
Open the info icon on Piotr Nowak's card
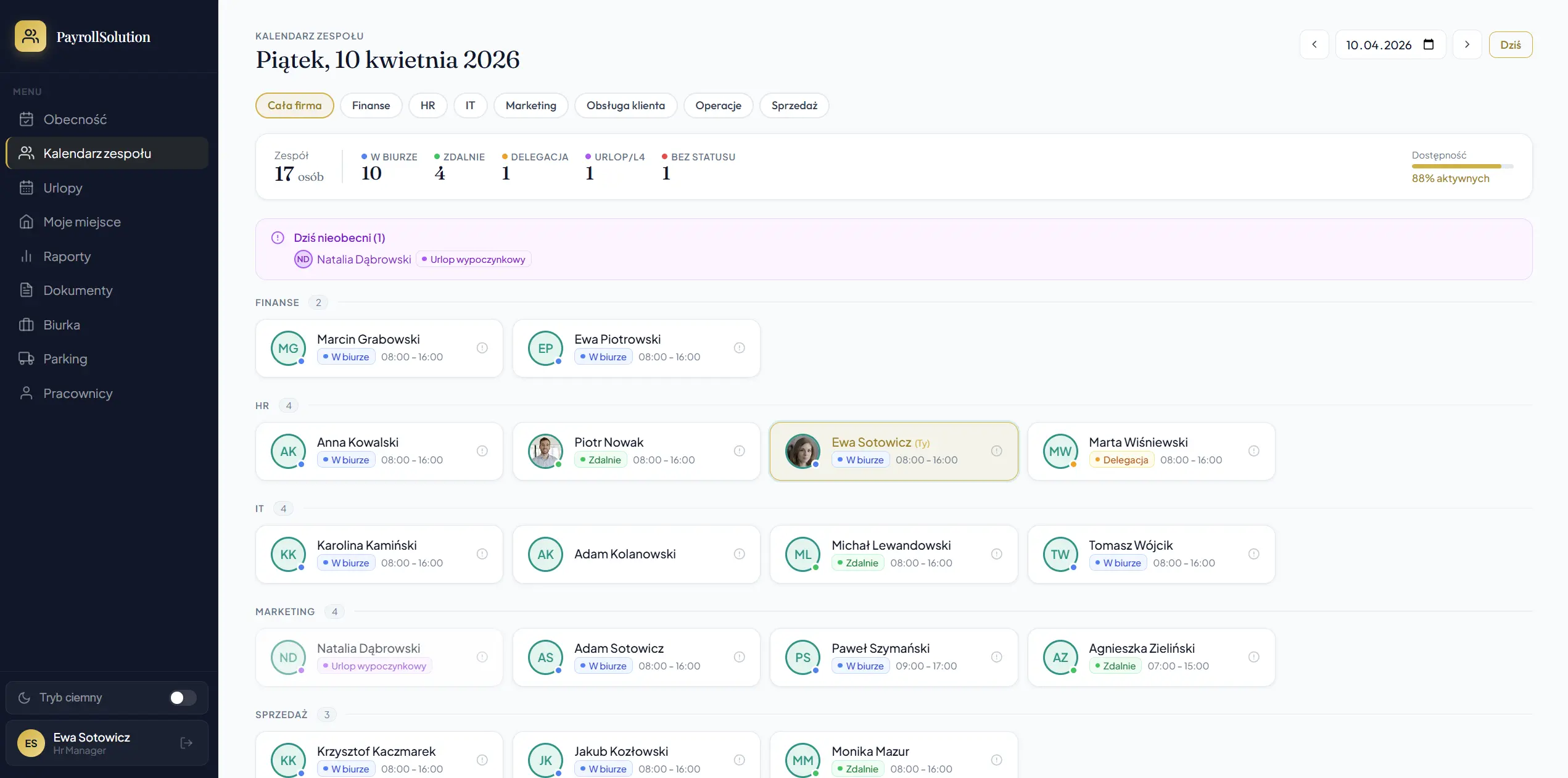(x=739, y=451)
